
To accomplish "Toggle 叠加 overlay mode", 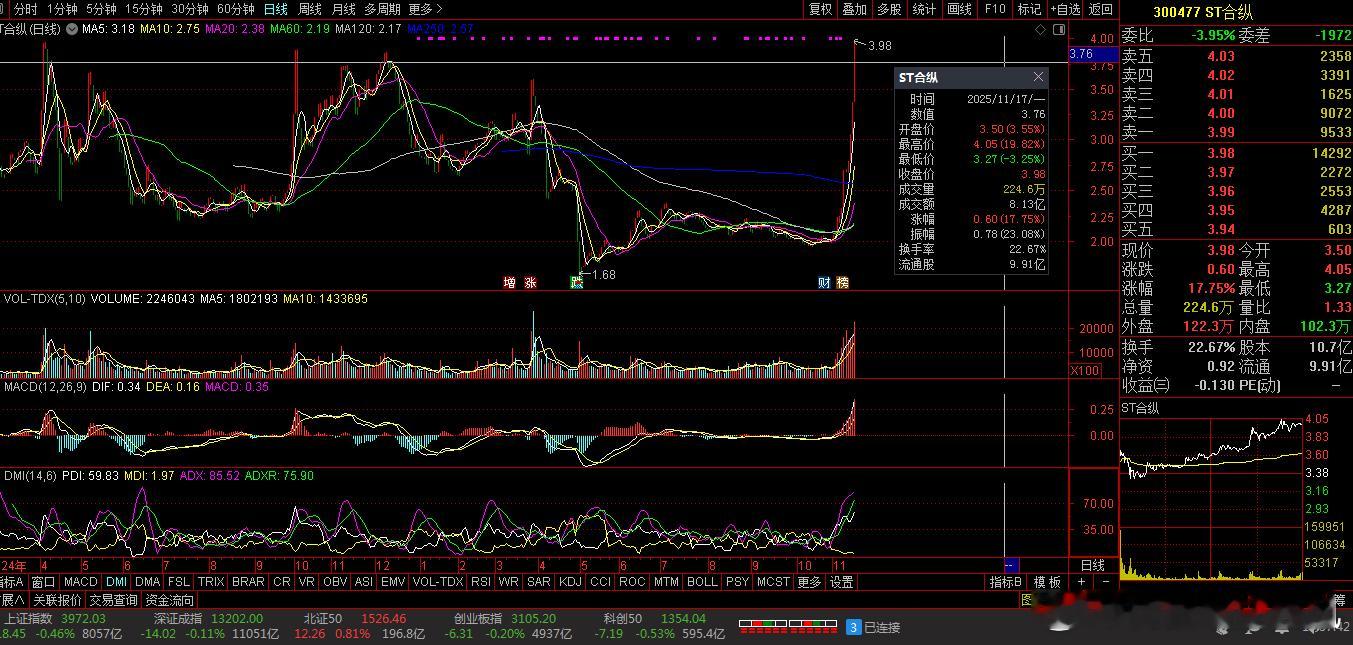I will point(854,9).
